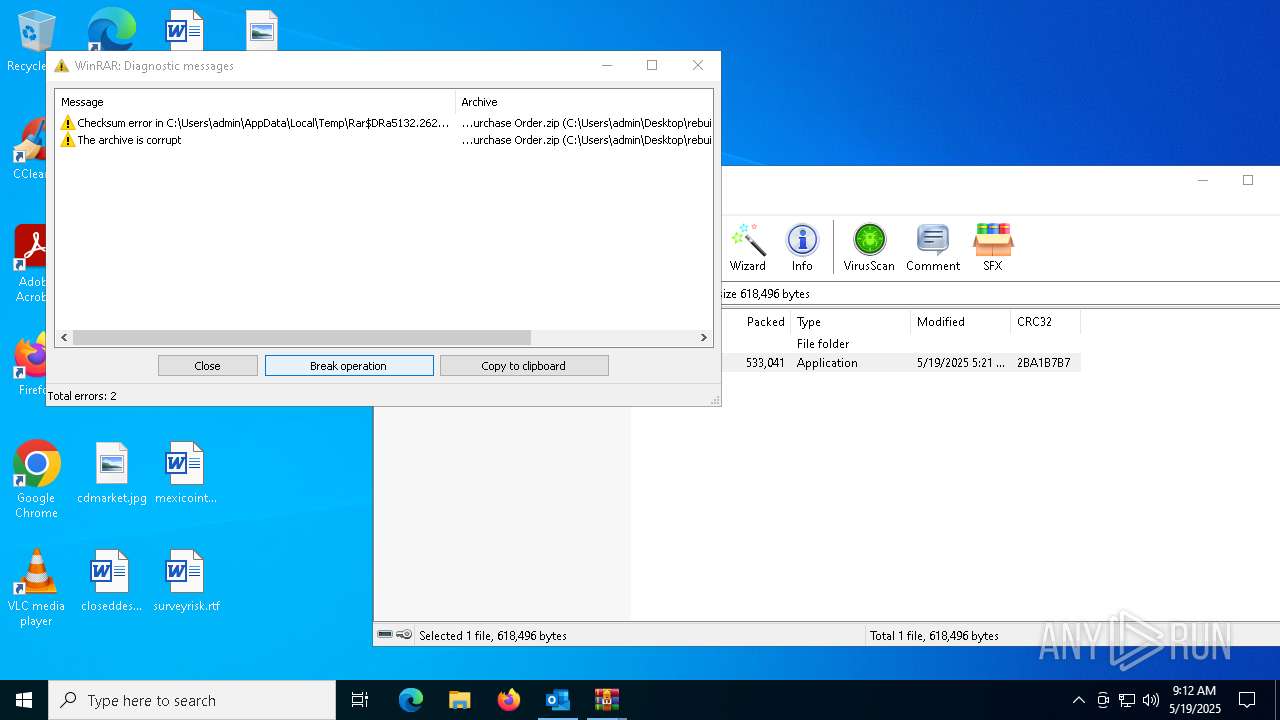Sort WinRAR list by Type column
Image resolution: width=1280 pixels, height=720 pixels.
coord(850,322)
